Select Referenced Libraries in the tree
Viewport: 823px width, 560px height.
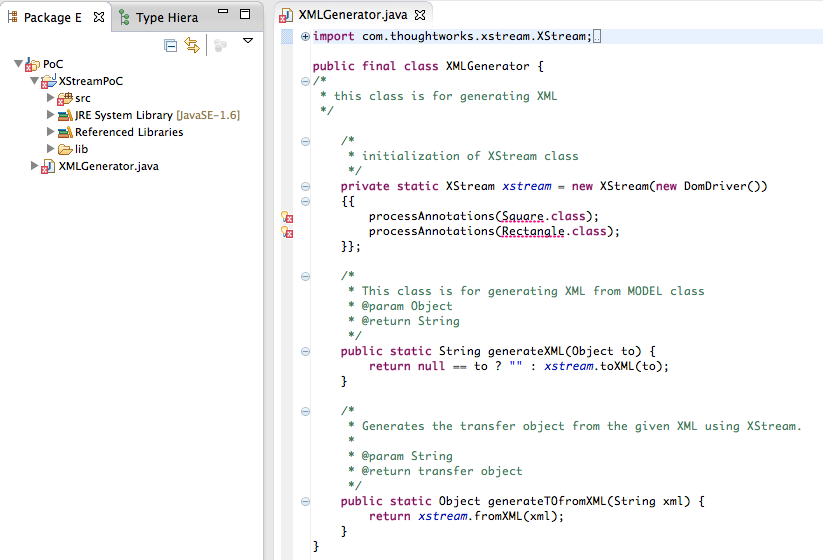[129, 132]
